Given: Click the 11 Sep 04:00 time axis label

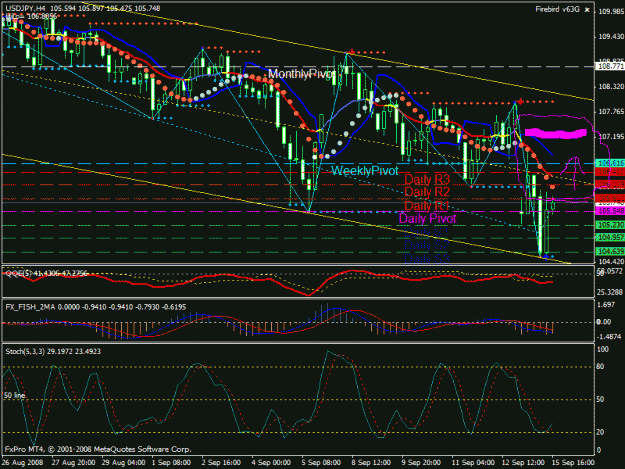Looking at the screenshot, I should coord(473,463).
